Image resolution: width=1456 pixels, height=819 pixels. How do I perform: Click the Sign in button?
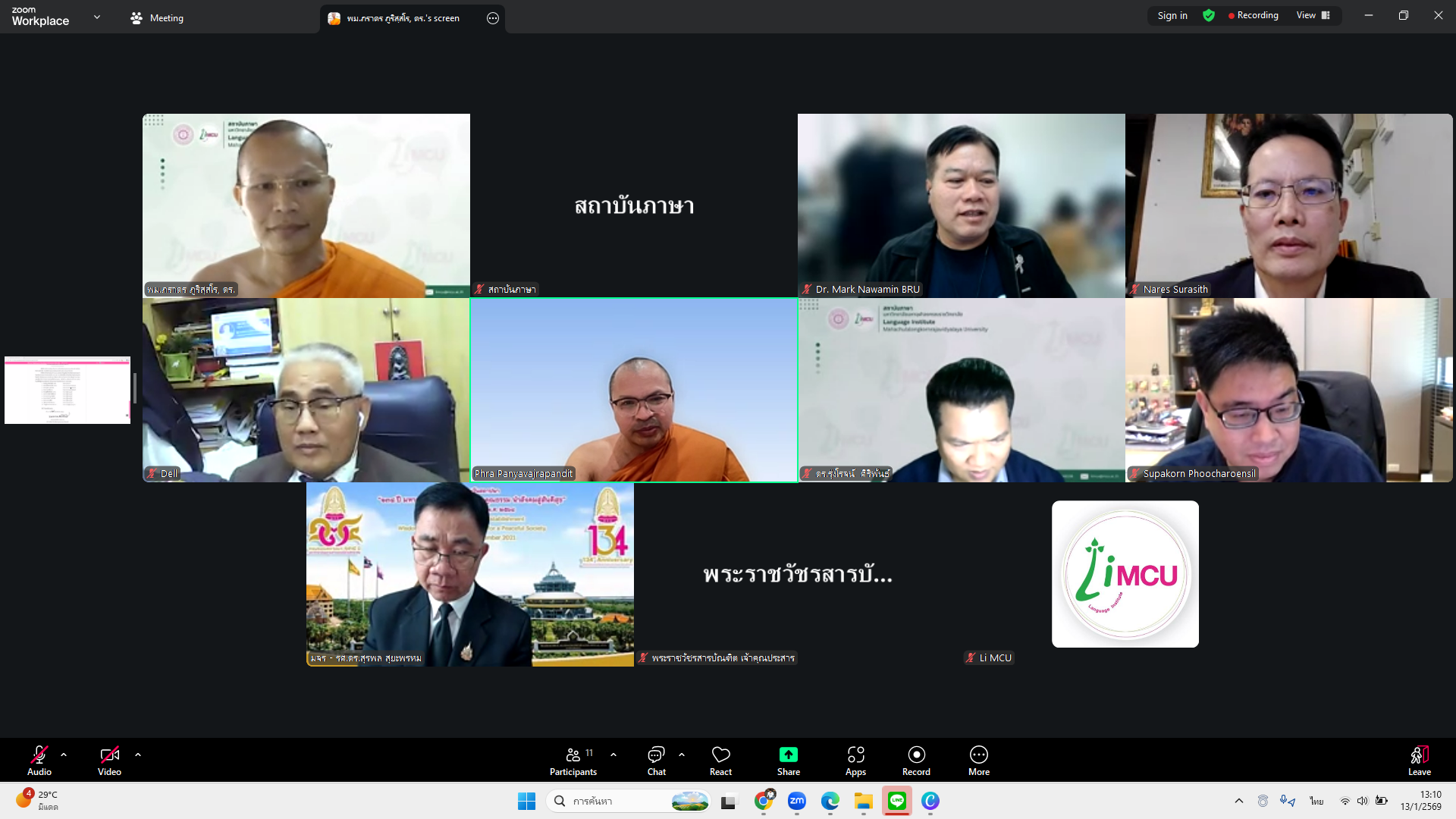(1172, 15)
